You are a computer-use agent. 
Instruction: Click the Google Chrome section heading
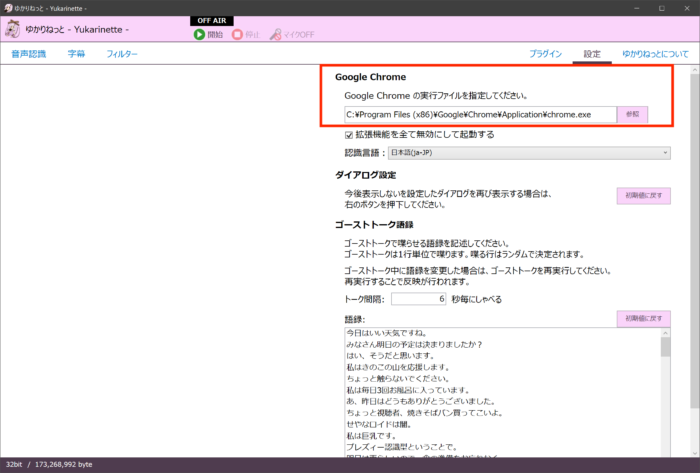click(x=371, y=77)
